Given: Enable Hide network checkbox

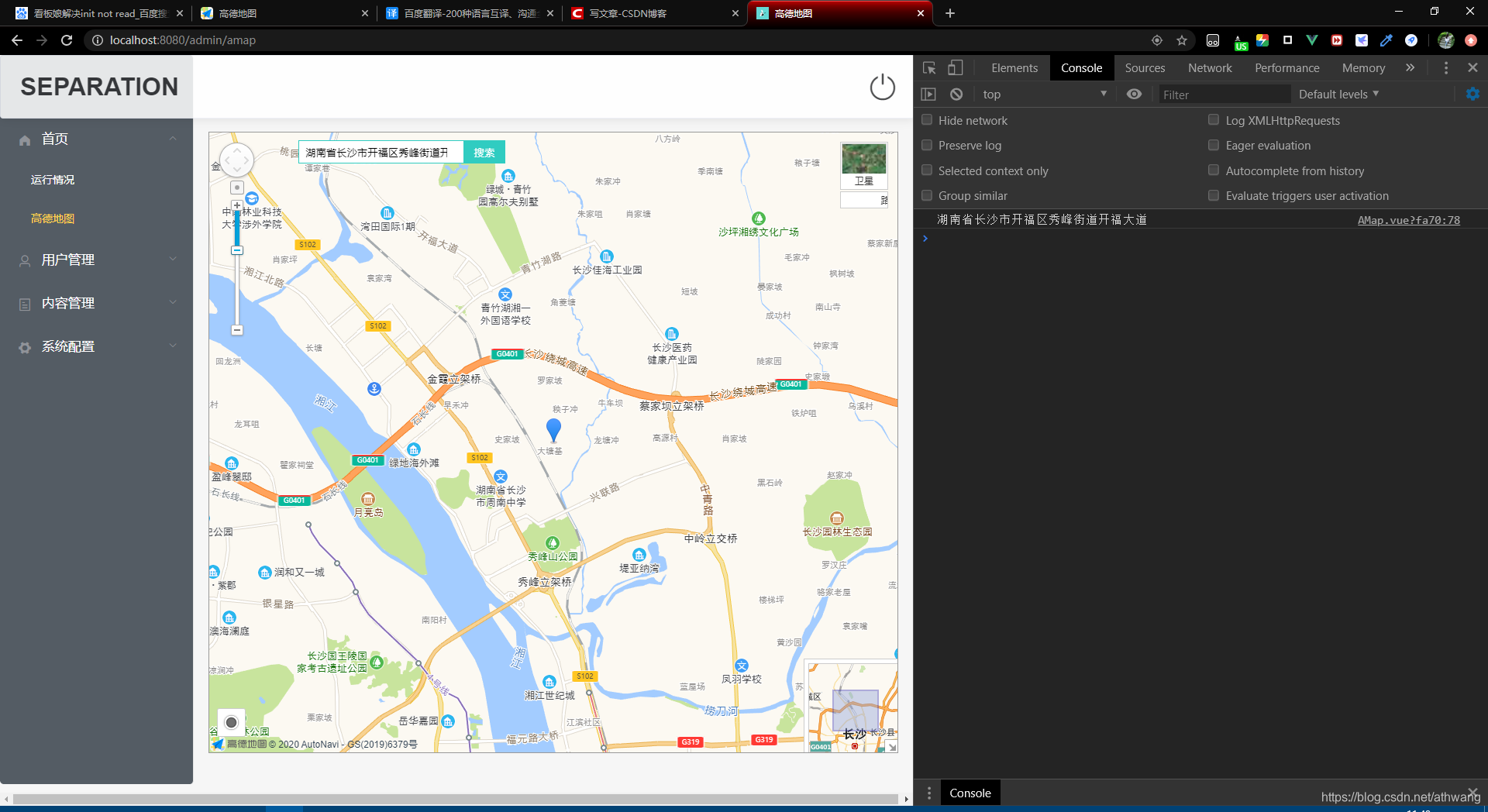Looking at the screenshot, I should [x=927, y=120].
